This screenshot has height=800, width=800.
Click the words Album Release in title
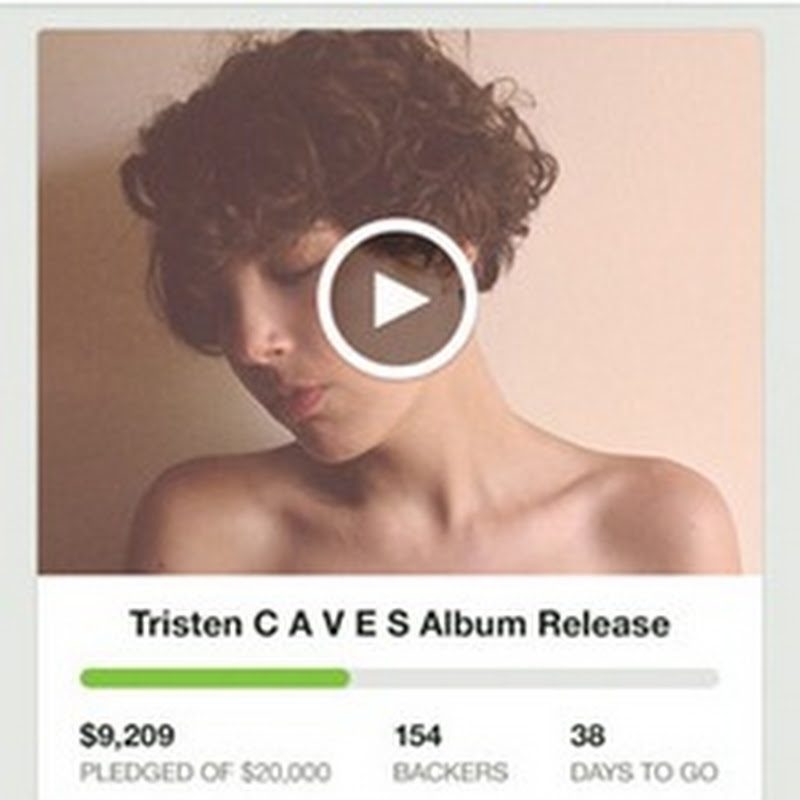pyautogui.click(x=545, y=623)
